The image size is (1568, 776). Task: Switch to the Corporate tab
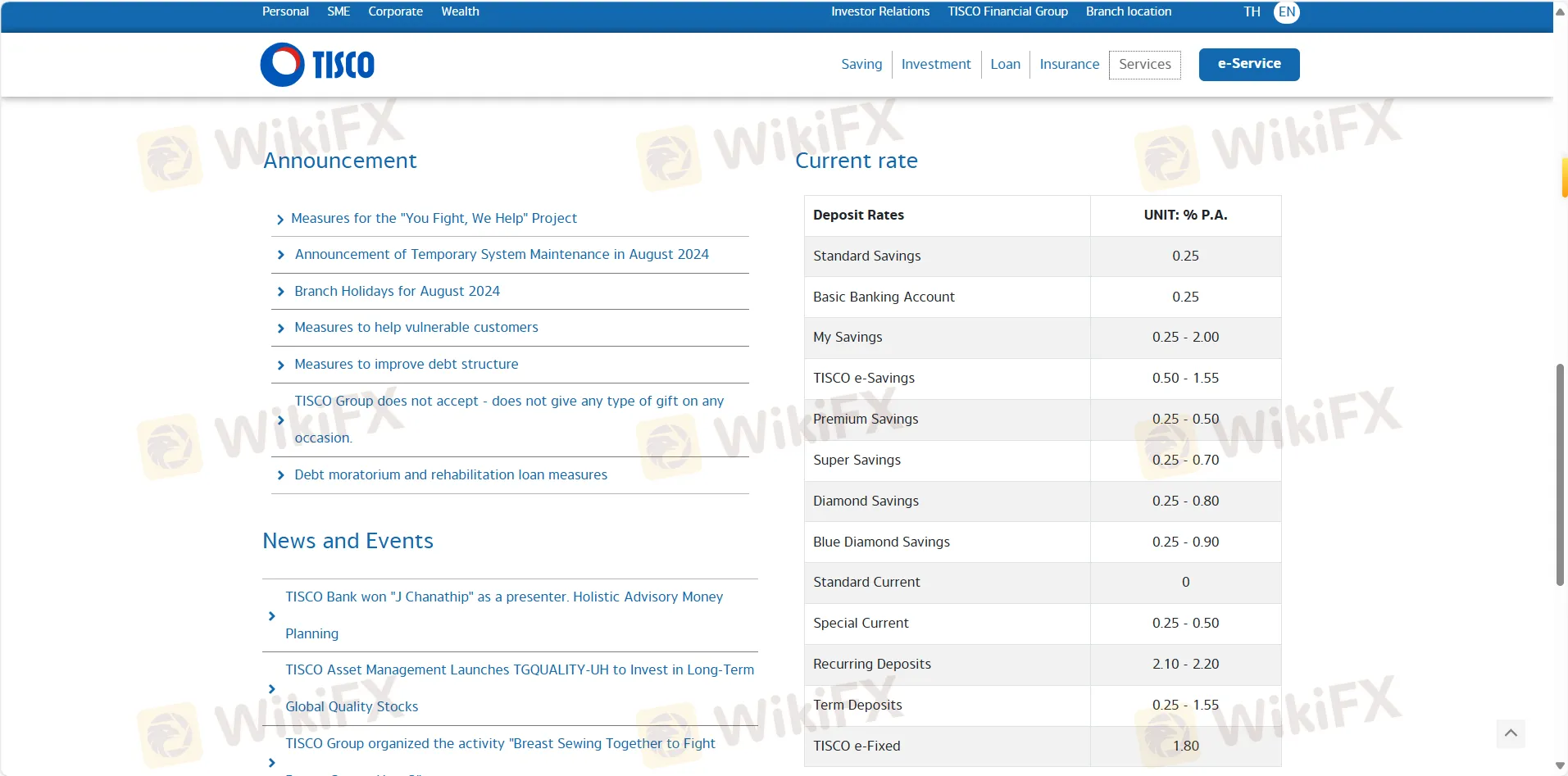pyautogui.click(x=395, y=11)
